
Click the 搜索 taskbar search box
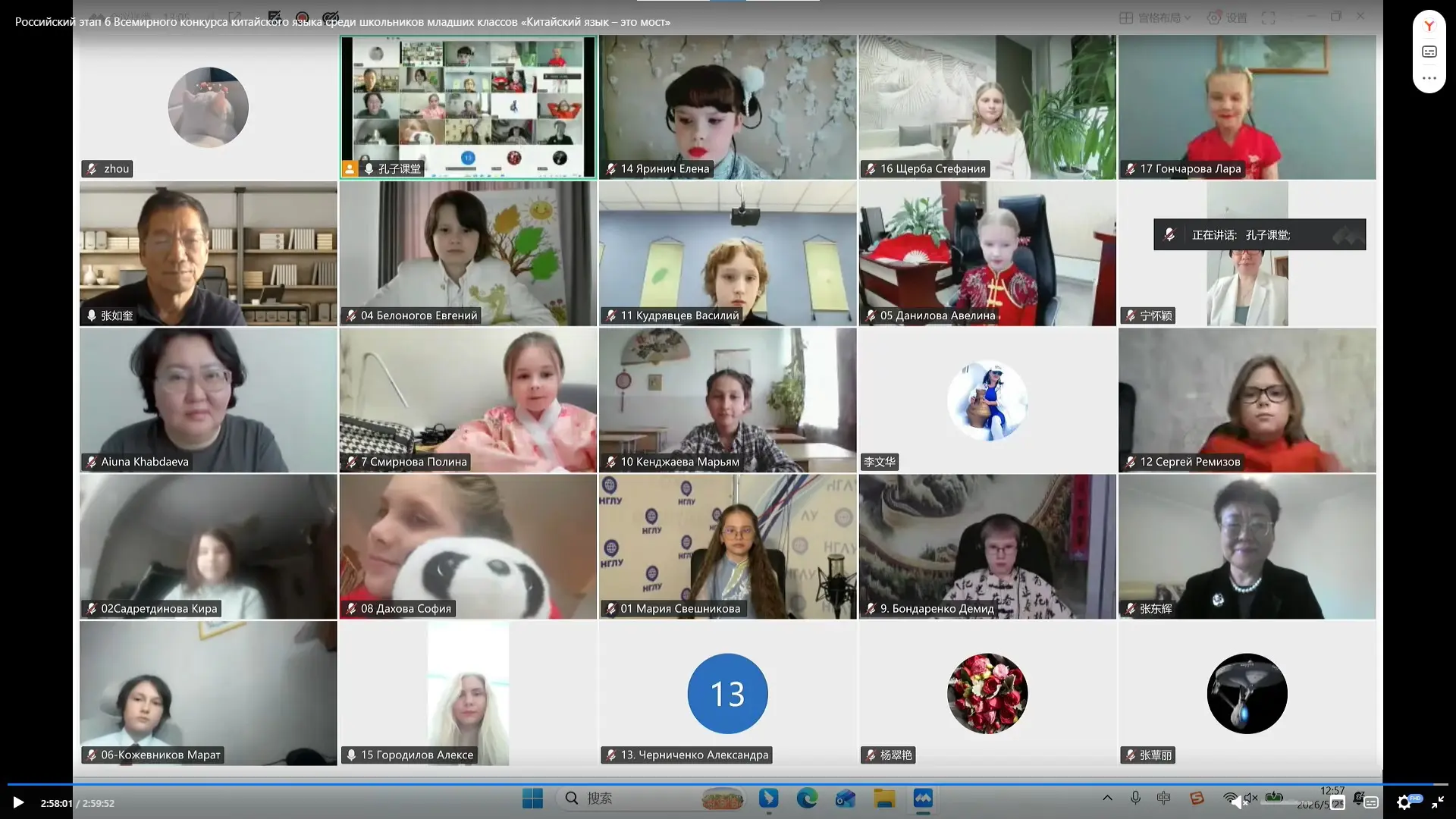tap(652, 799)
